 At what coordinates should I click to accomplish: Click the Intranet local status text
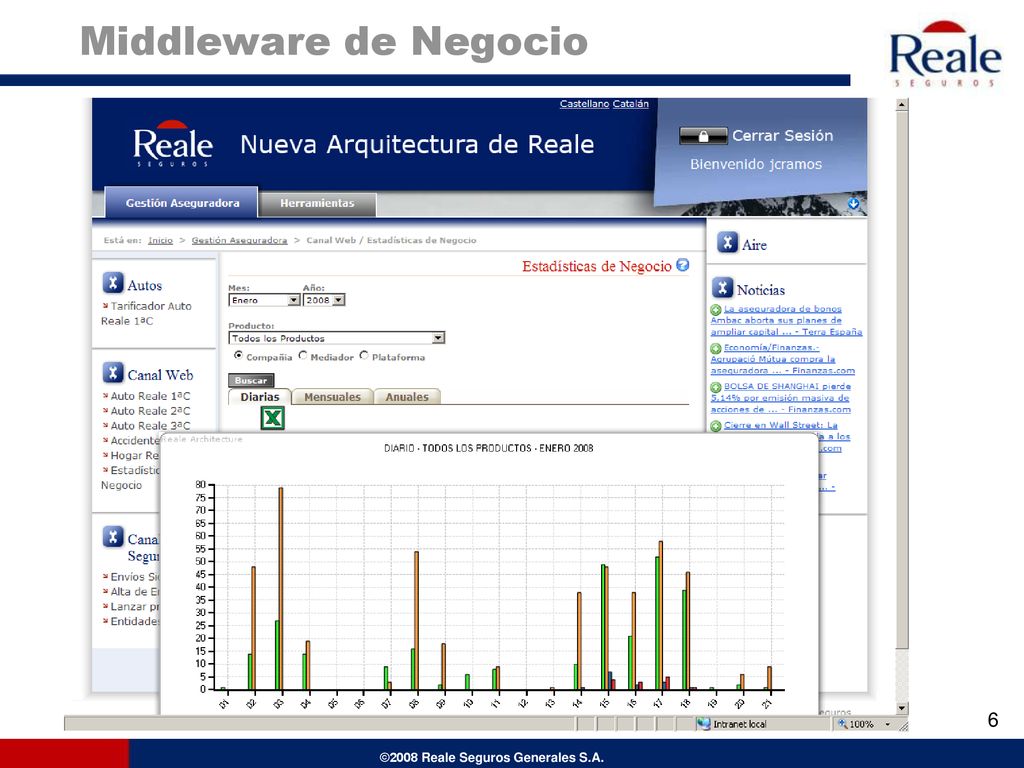pos(740,724)
